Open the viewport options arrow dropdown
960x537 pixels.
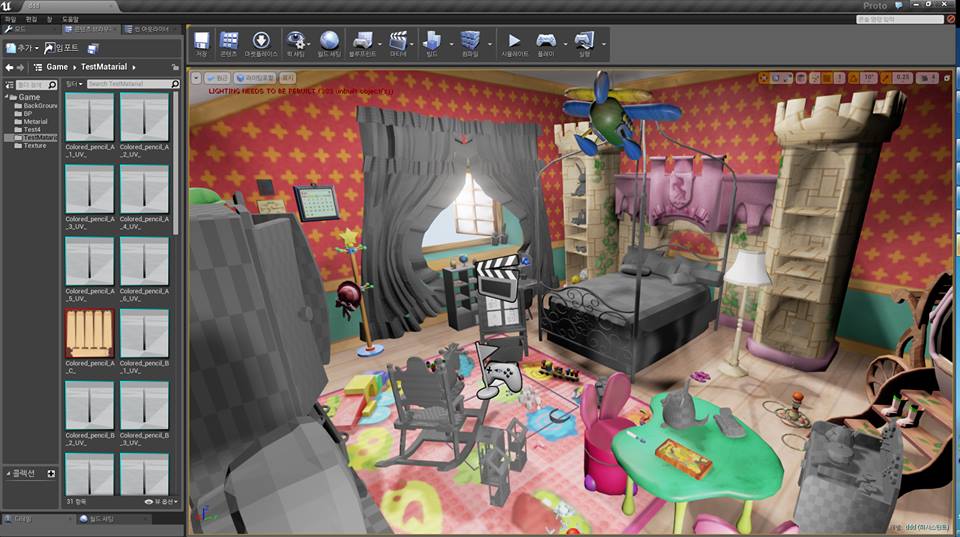pos(196,78)
